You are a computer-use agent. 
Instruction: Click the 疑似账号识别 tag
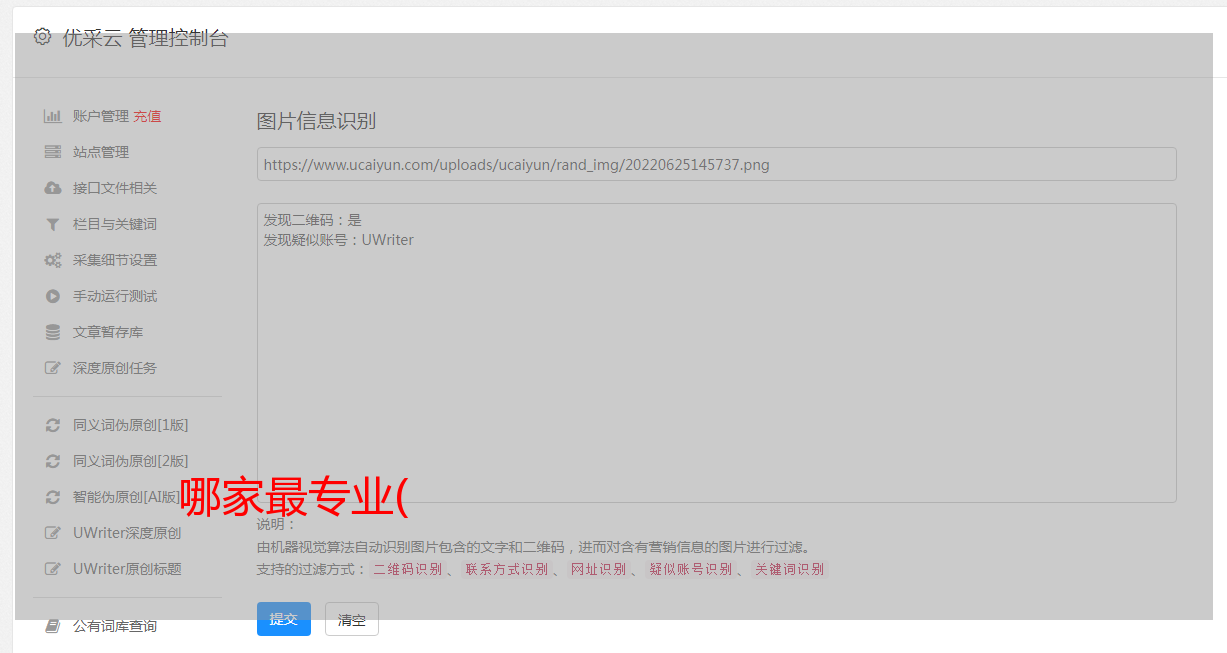pos(690,569)
